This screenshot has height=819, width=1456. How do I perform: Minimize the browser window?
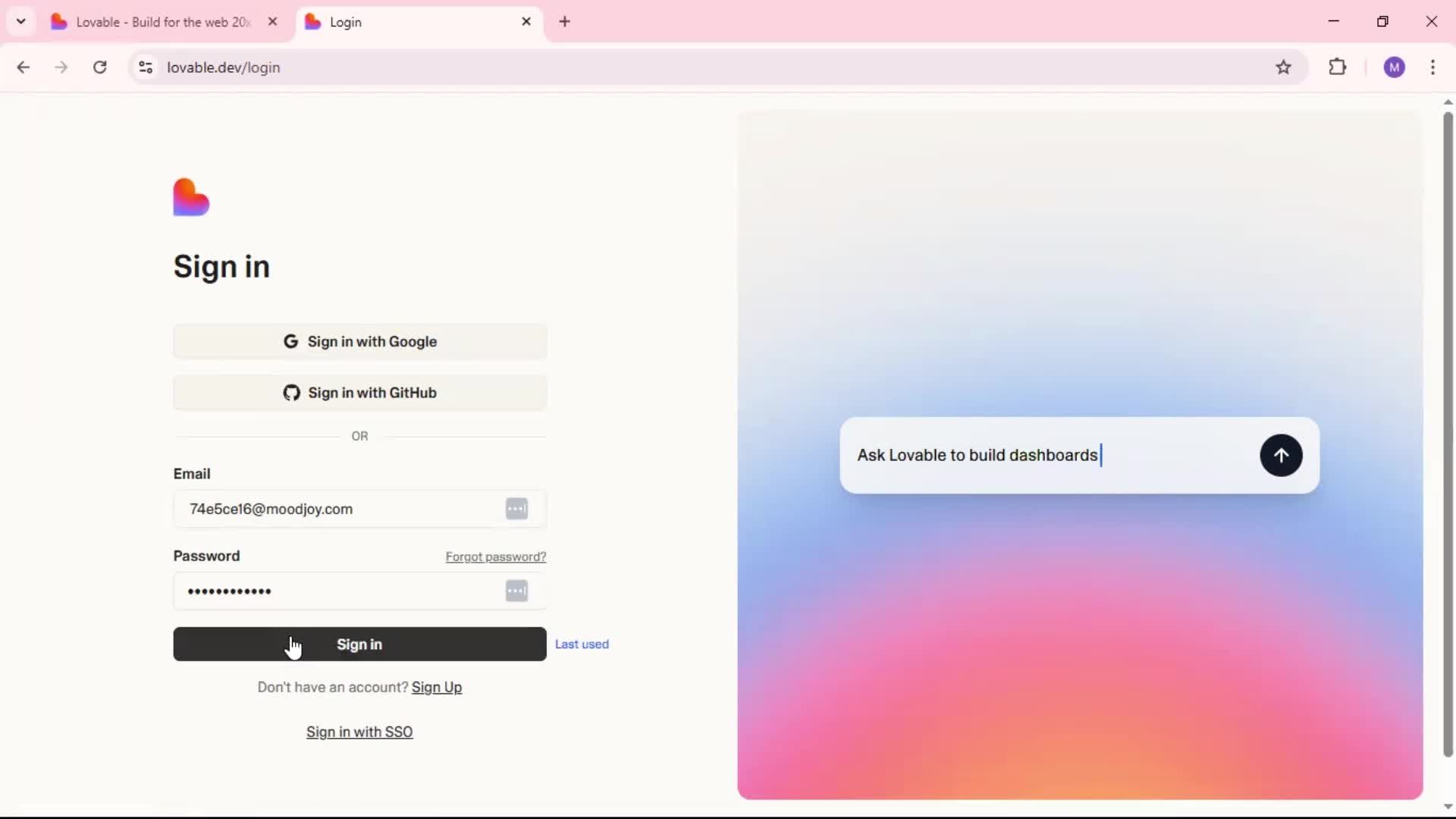(1334, 21)
